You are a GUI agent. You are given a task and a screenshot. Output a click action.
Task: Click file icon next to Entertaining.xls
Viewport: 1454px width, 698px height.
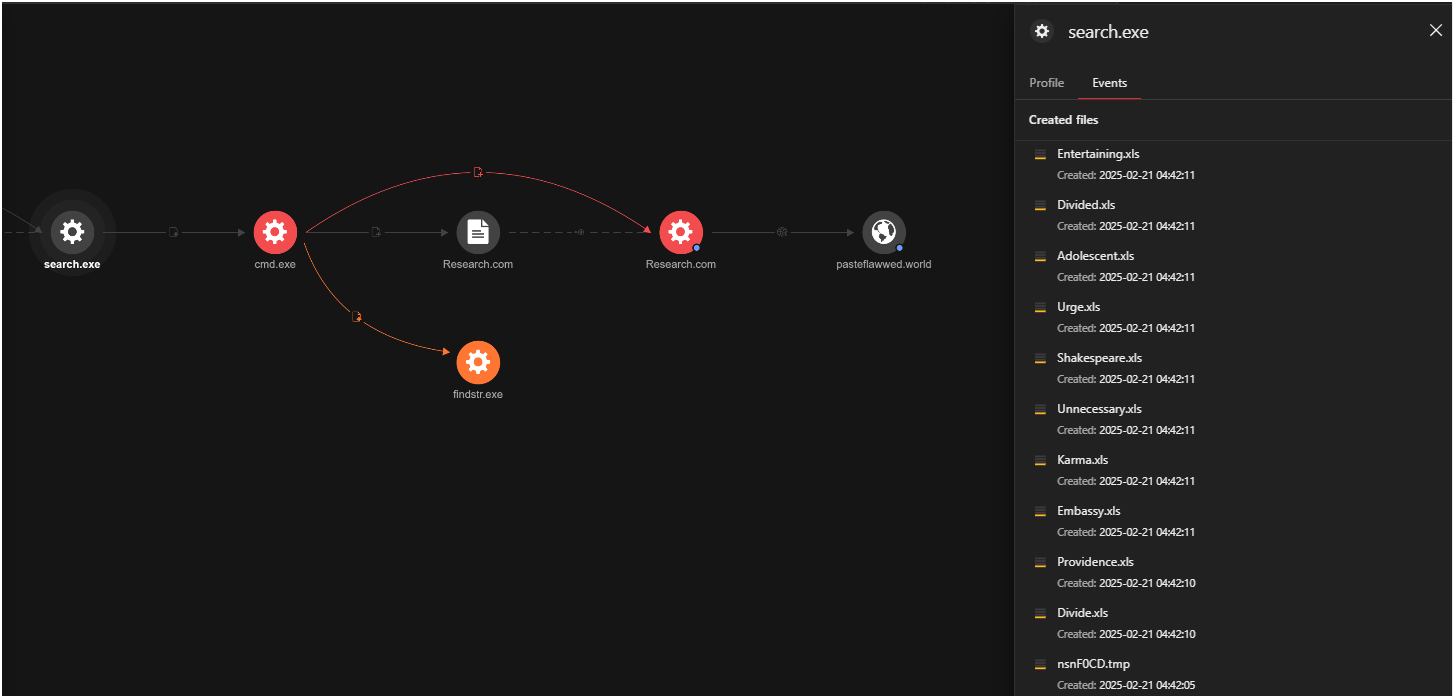pos(1040,155)
